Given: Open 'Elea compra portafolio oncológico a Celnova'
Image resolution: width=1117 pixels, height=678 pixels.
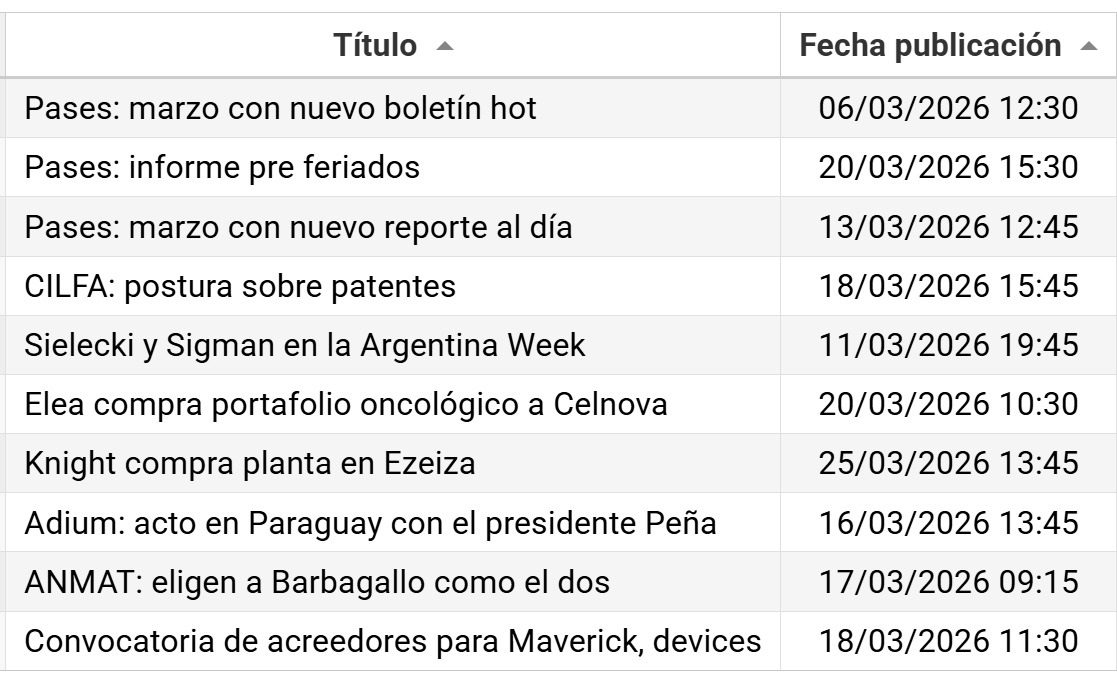Looking at the screenshot, I should point(346,405).
